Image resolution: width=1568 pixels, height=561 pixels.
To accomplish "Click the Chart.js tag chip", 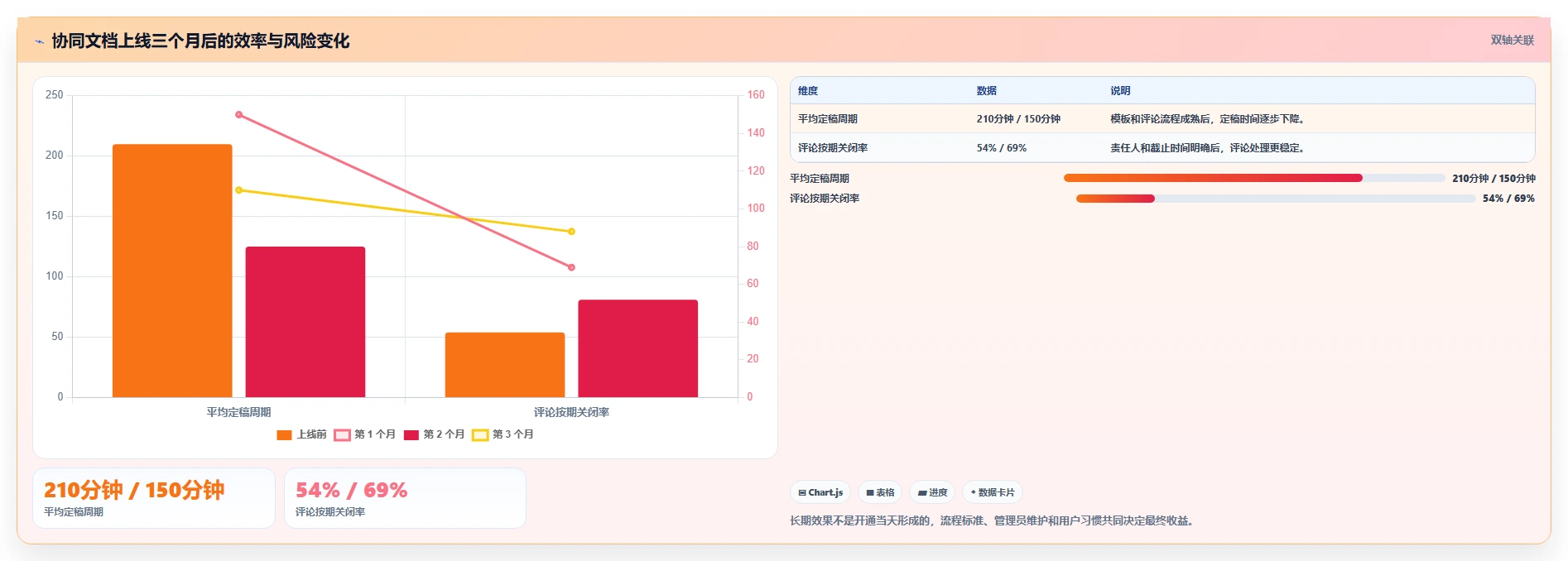I will point(820,492).
